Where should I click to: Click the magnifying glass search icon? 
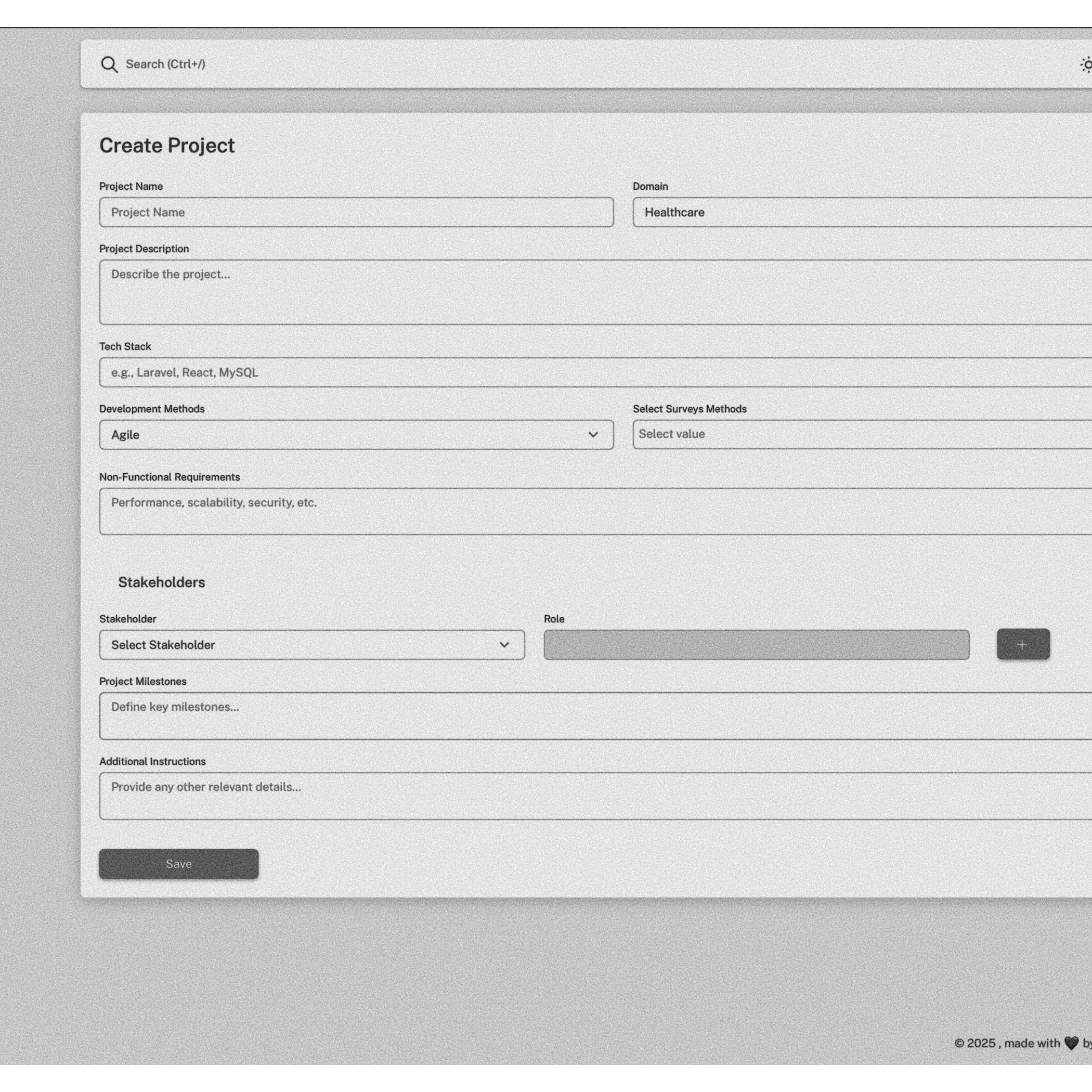[x=109, y=64]
